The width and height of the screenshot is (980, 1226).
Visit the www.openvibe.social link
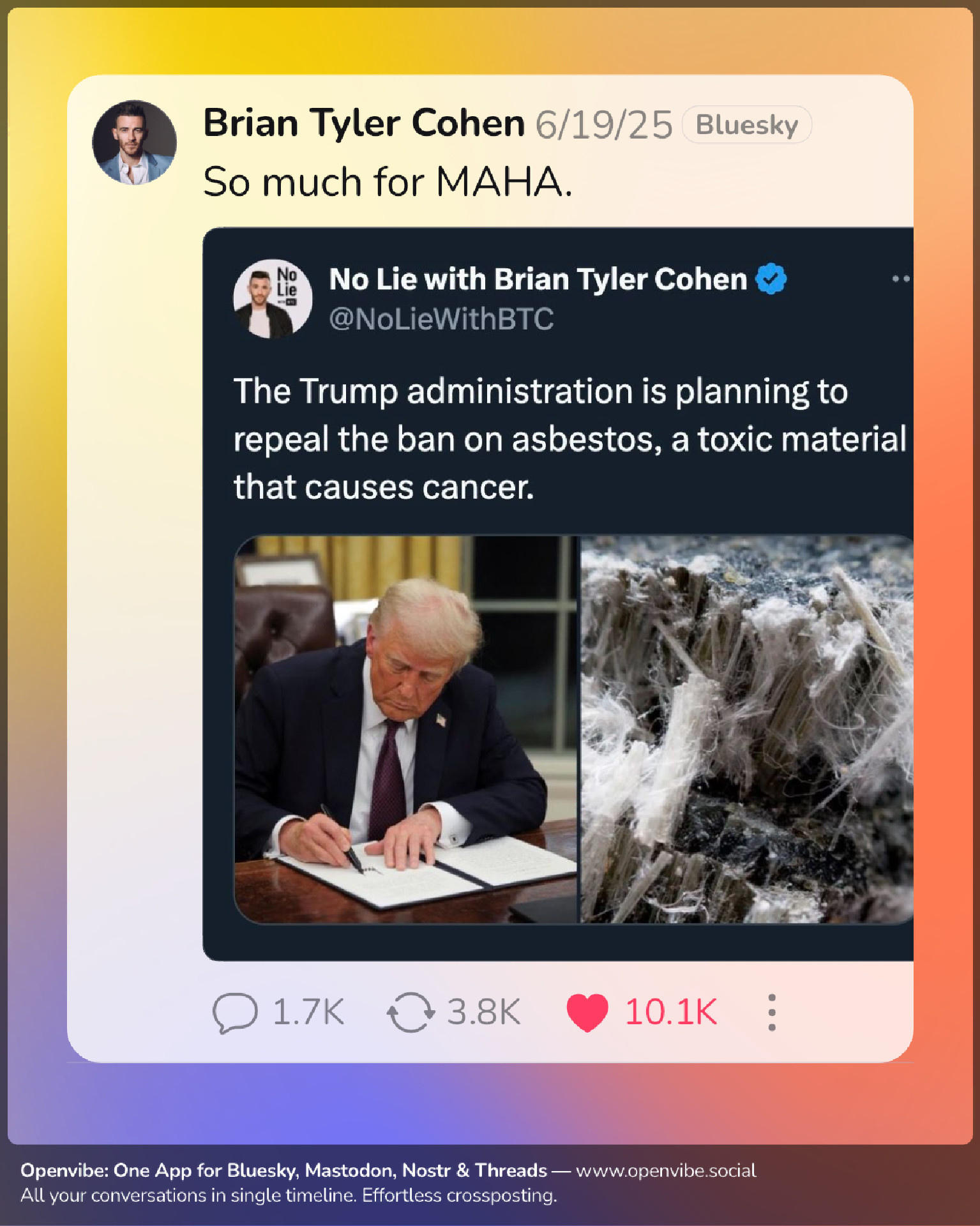pyautogui.click(x=665, y=1170)
